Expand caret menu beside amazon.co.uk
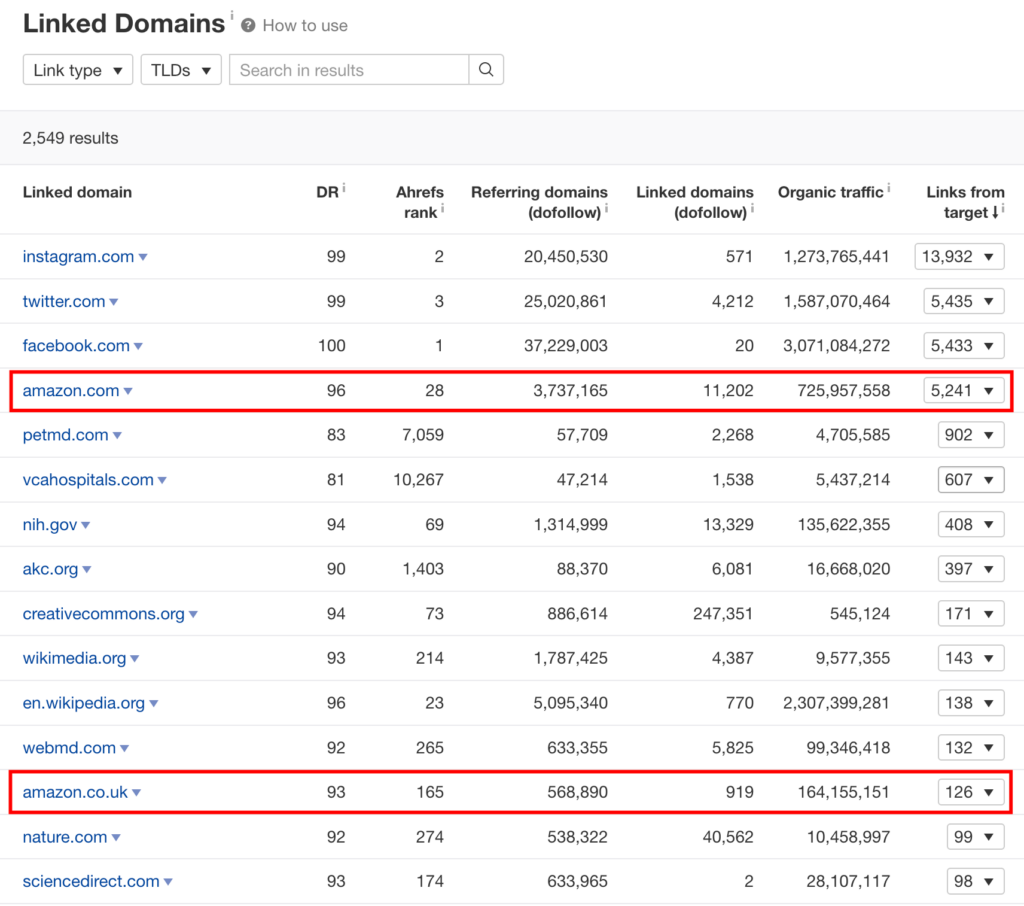 [x=136, y=793]
